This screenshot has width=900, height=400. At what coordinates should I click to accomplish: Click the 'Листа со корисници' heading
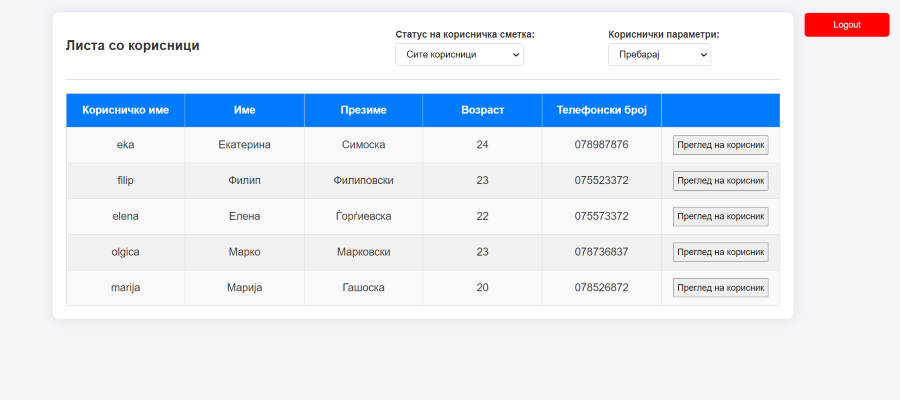(x=132, y=45)
